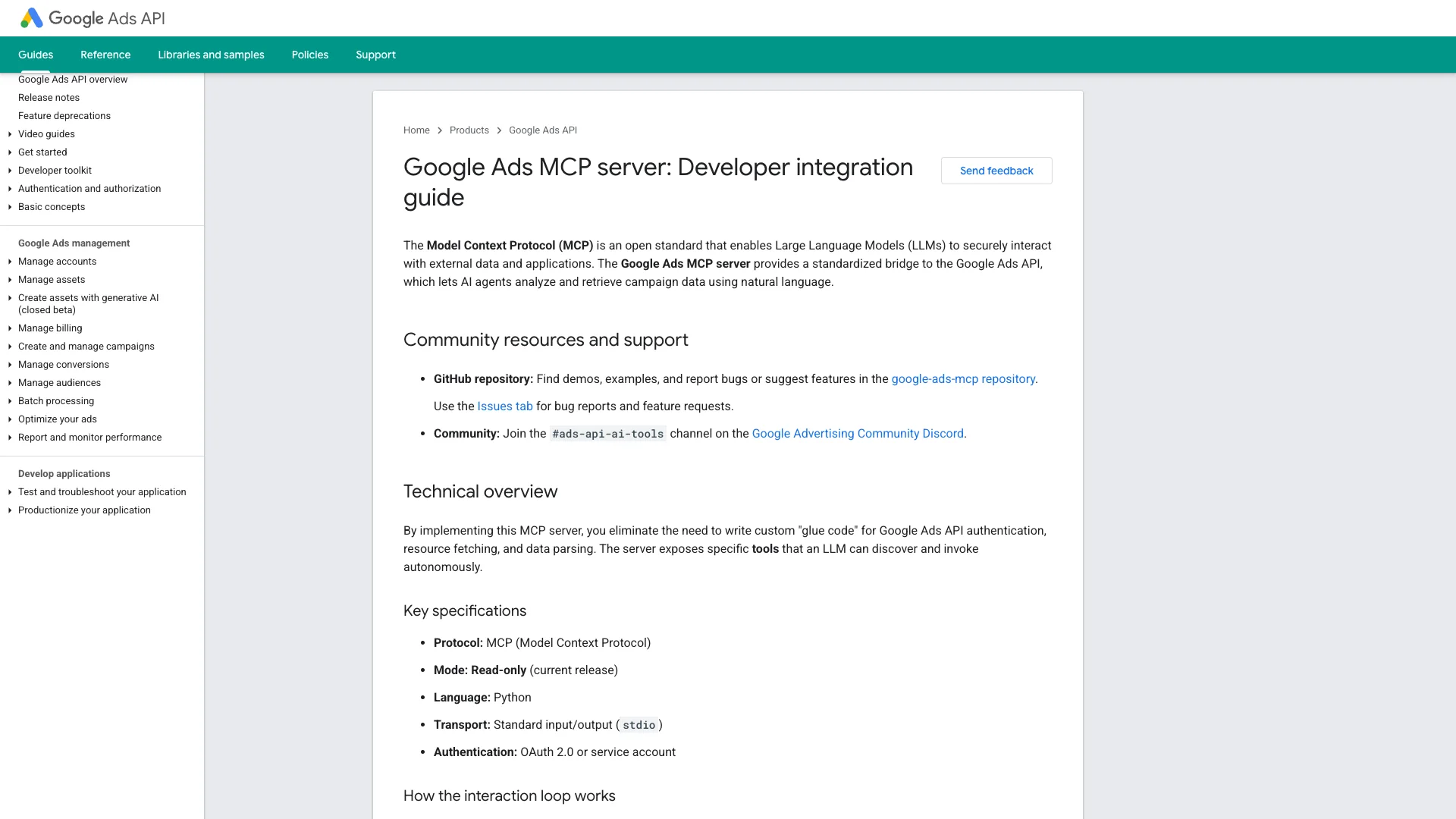Select Manage audiences sidebar item
The image size is (1456, 819).
coord(59,383)
